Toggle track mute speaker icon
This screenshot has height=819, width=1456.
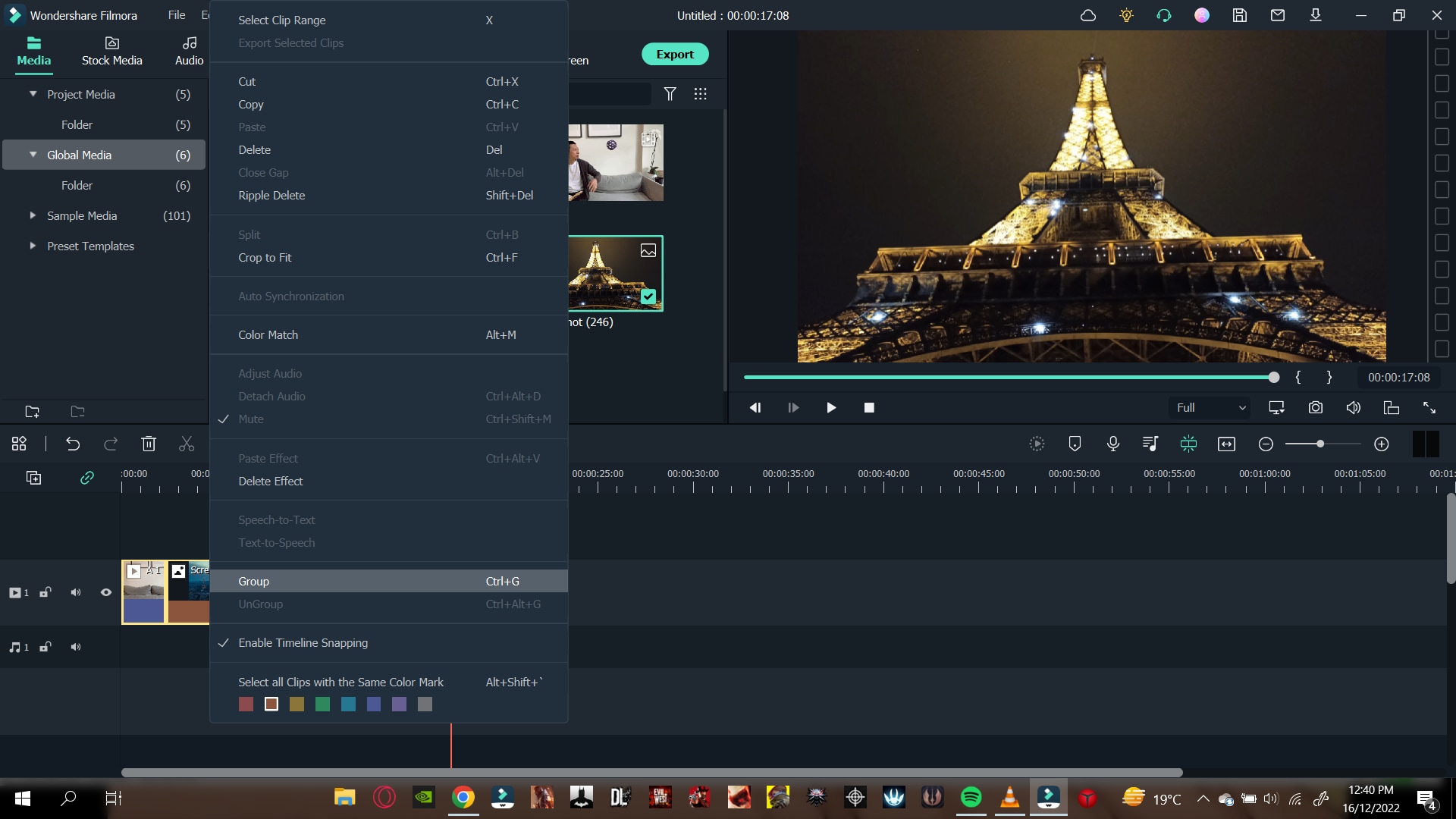point(76,591)
